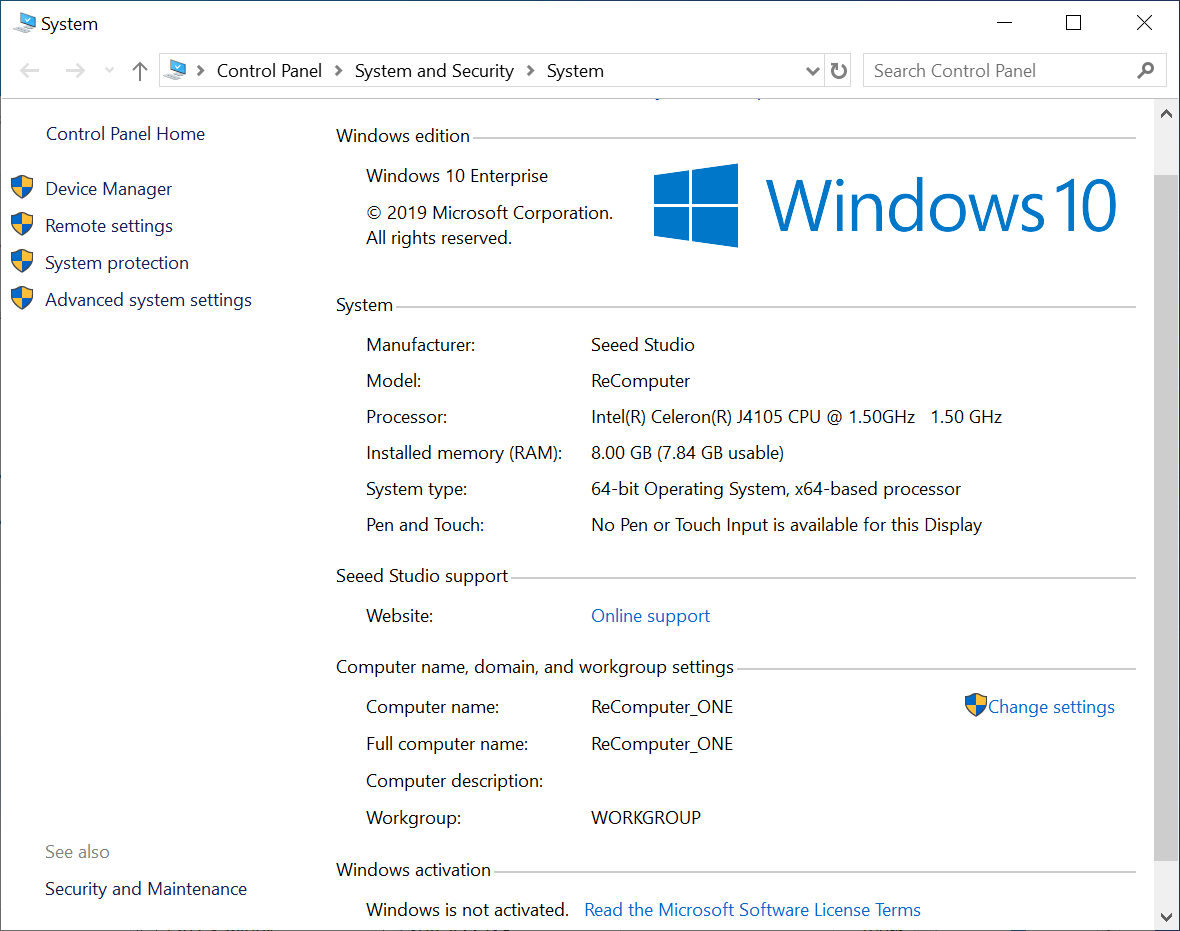The image size is (1180, 931).
Task: Click the search magnifier icon
Action: 1145,71
